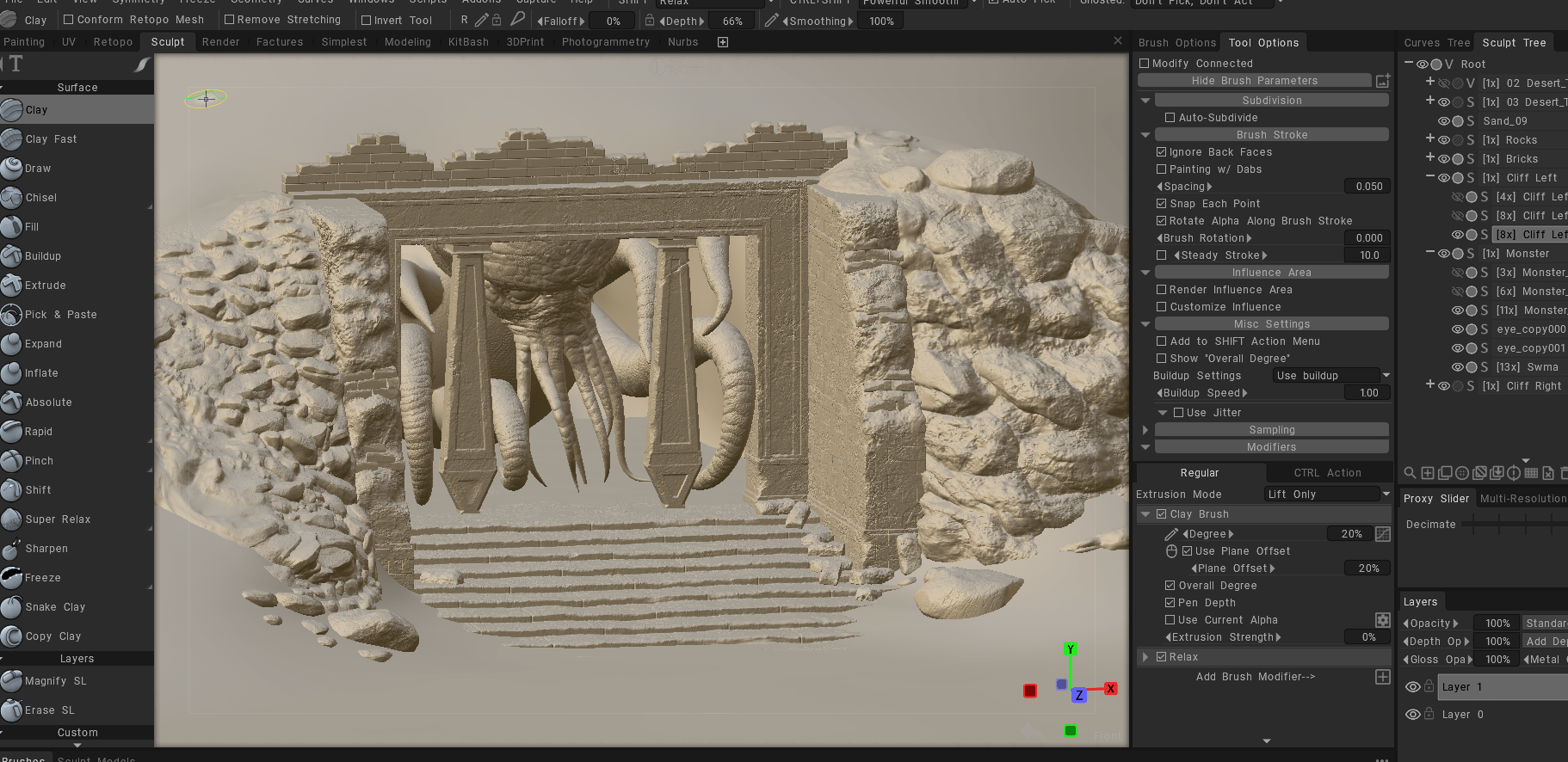This screenshot has width=1568, height=762.
Task: Click the red X axis gizmo
Action: click(1111, 689)
